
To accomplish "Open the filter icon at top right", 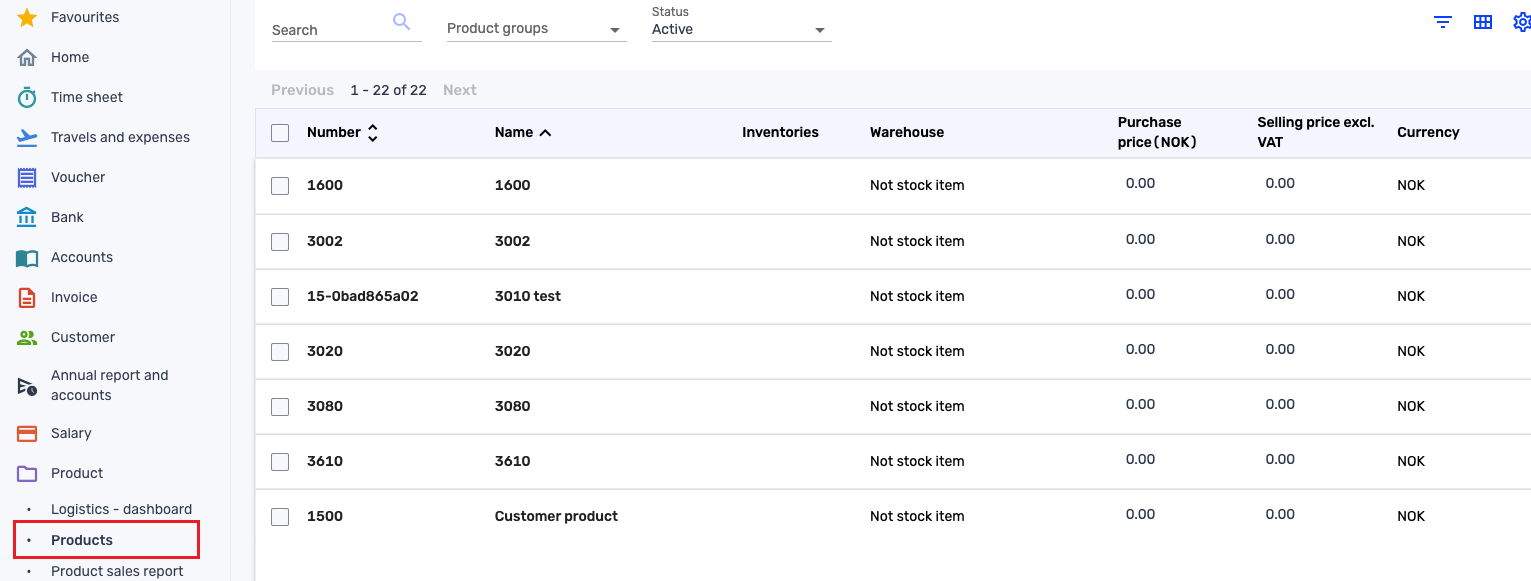I will 1442,21.
